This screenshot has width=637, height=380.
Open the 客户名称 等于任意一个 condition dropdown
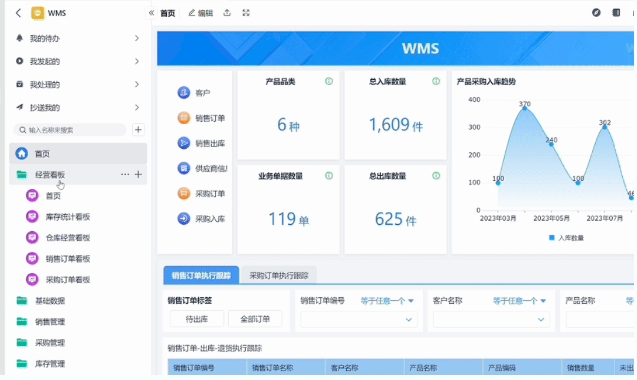[x=519, y=301]
